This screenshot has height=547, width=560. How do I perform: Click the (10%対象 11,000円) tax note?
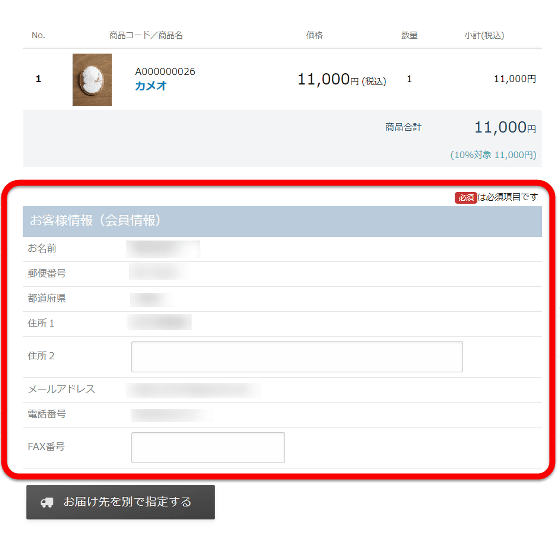[x=493, y=155]
